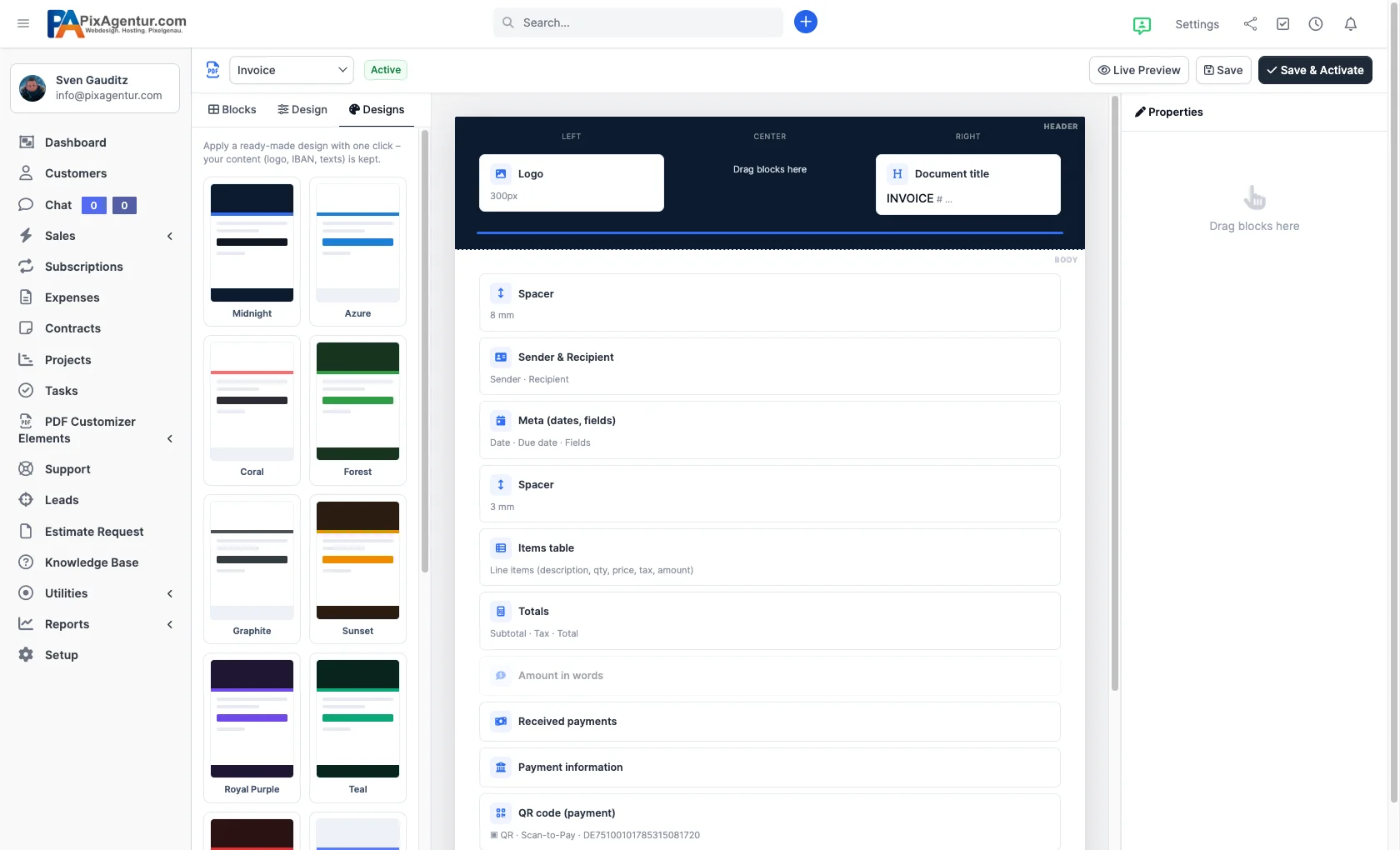
Task: Switch to the Design tab
Action: coord(302,110)
